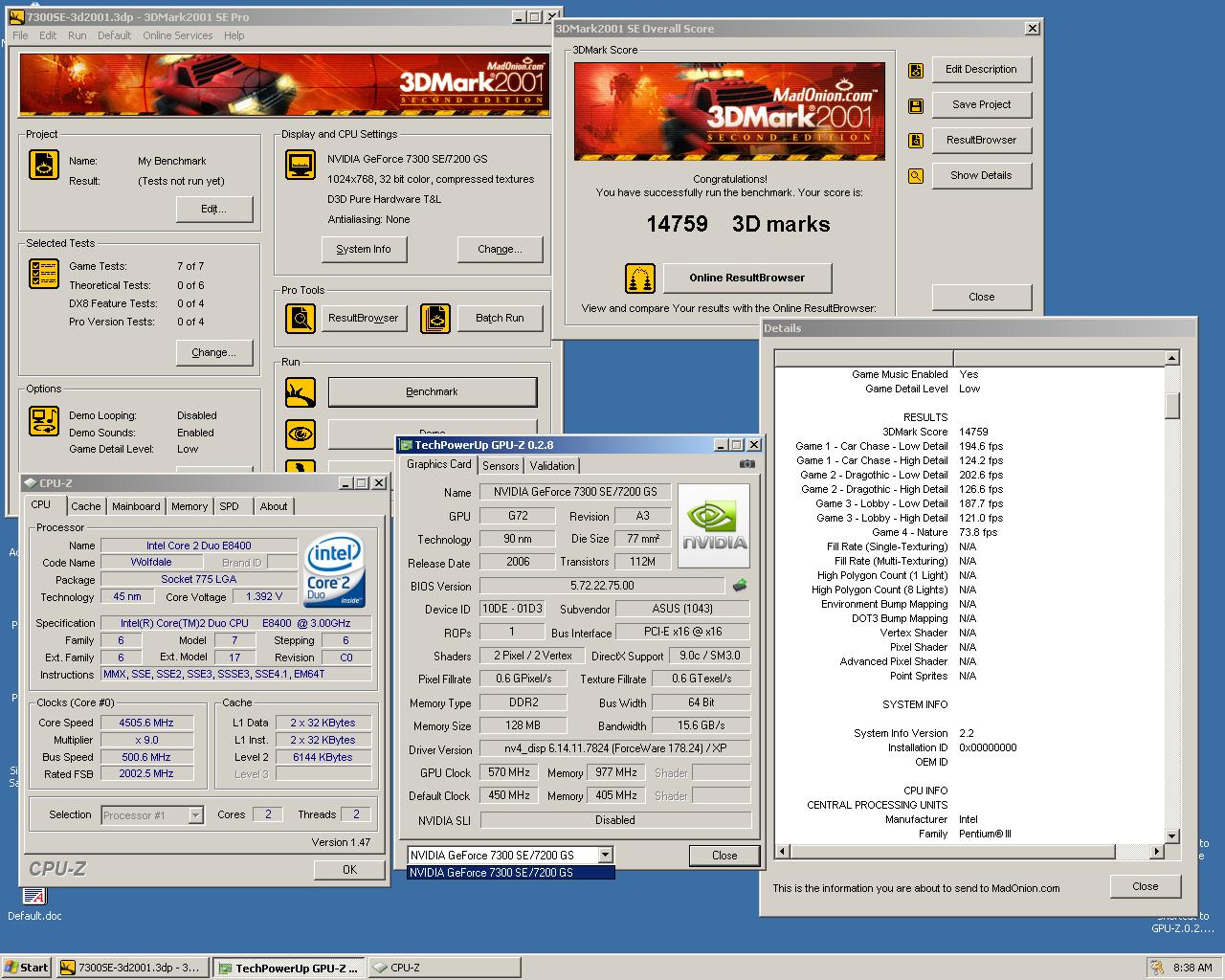Open the Help menu in 3DMark
The height and width of the screenshot is (980, 1225).
point(234,35)
